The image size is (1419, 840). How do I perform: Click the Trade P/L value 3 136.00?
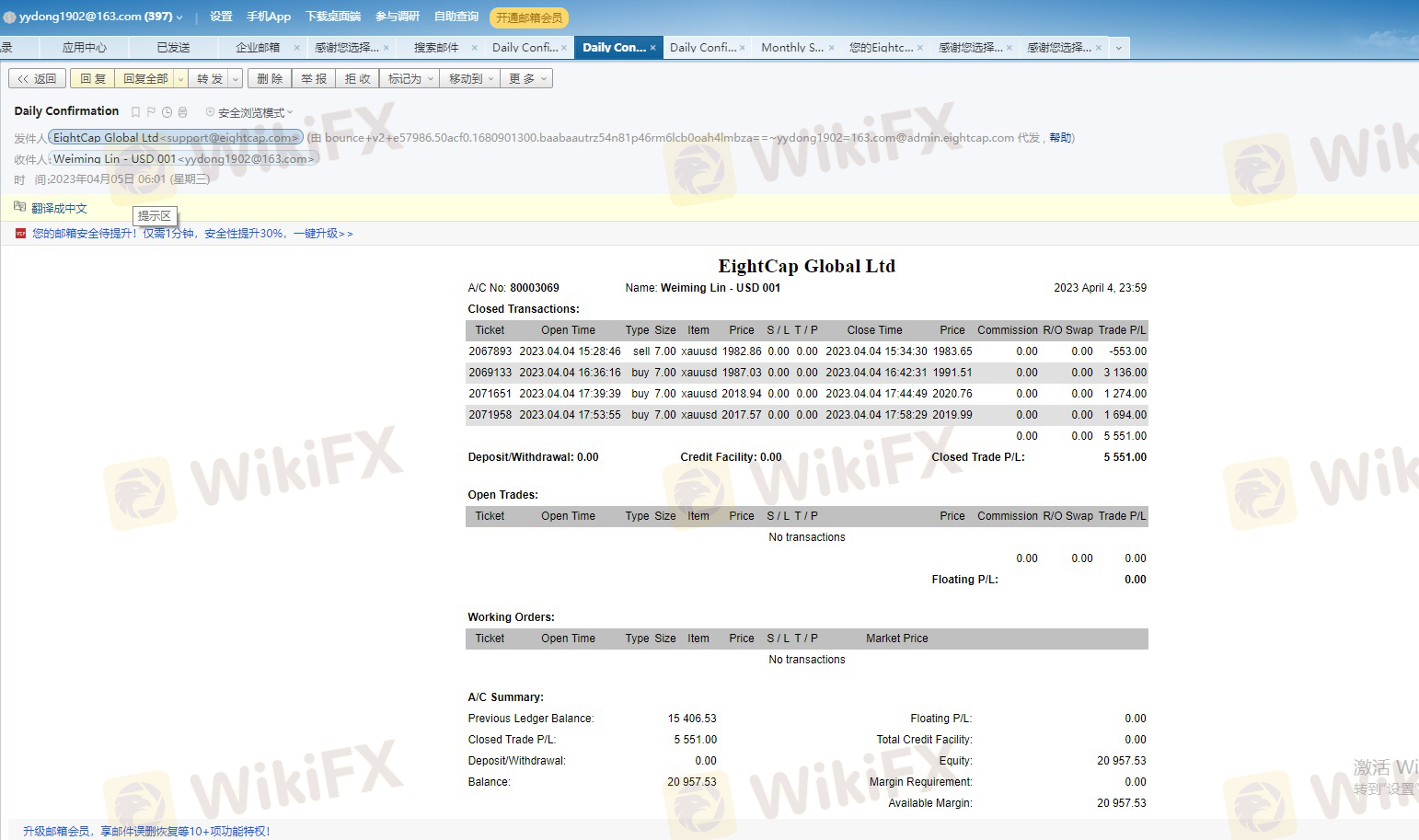point(1125,373)
